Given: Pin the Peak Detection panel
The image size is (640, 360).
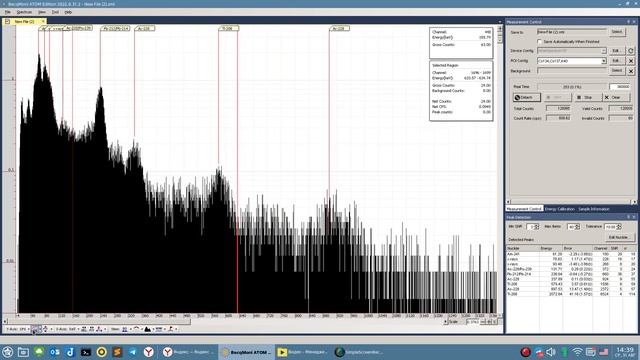Looking at the screenshot, I should pos(629,217).
